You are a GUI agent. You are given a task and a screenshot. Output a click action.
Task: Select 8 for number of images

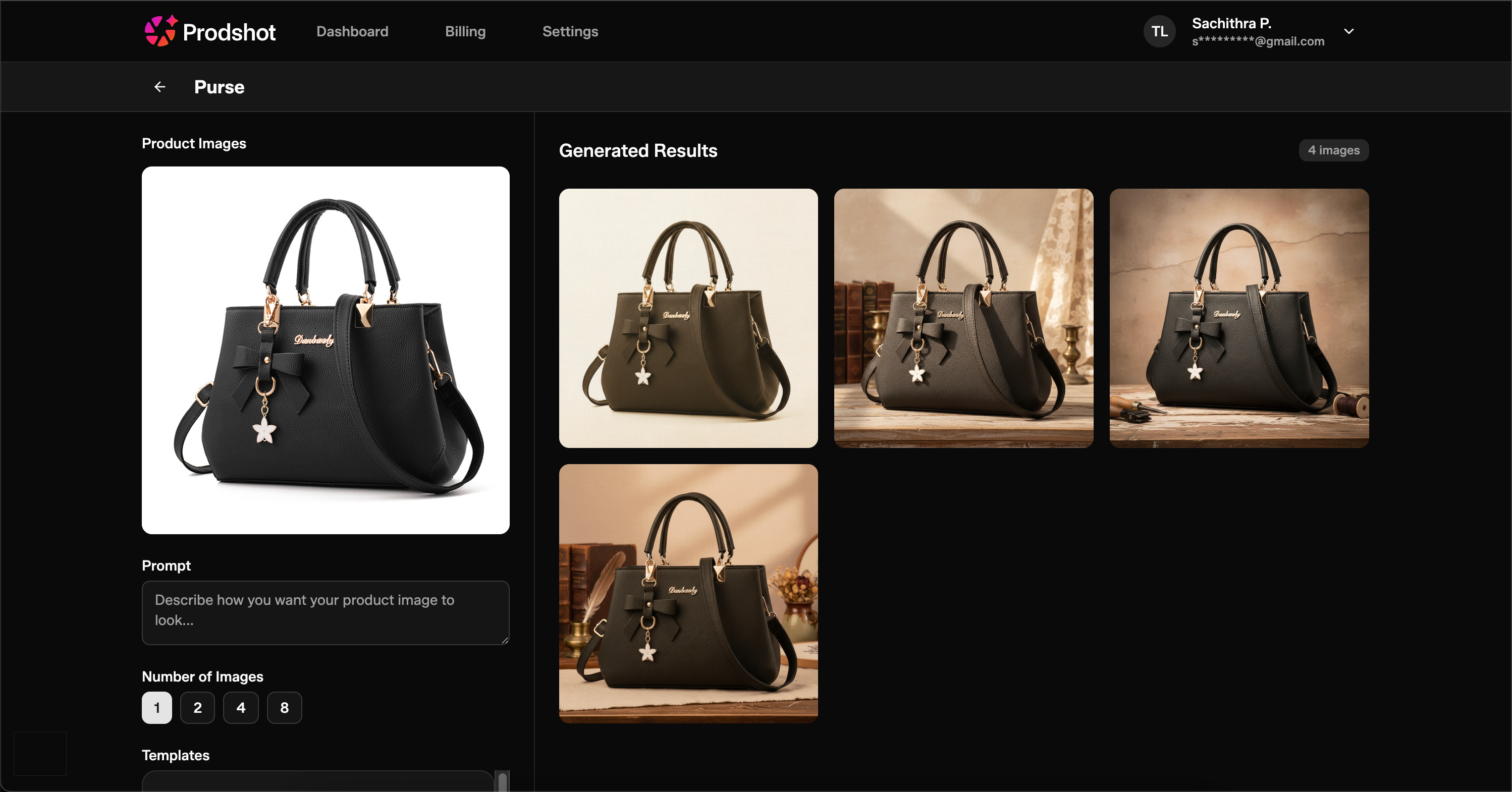tap(284, 708)
